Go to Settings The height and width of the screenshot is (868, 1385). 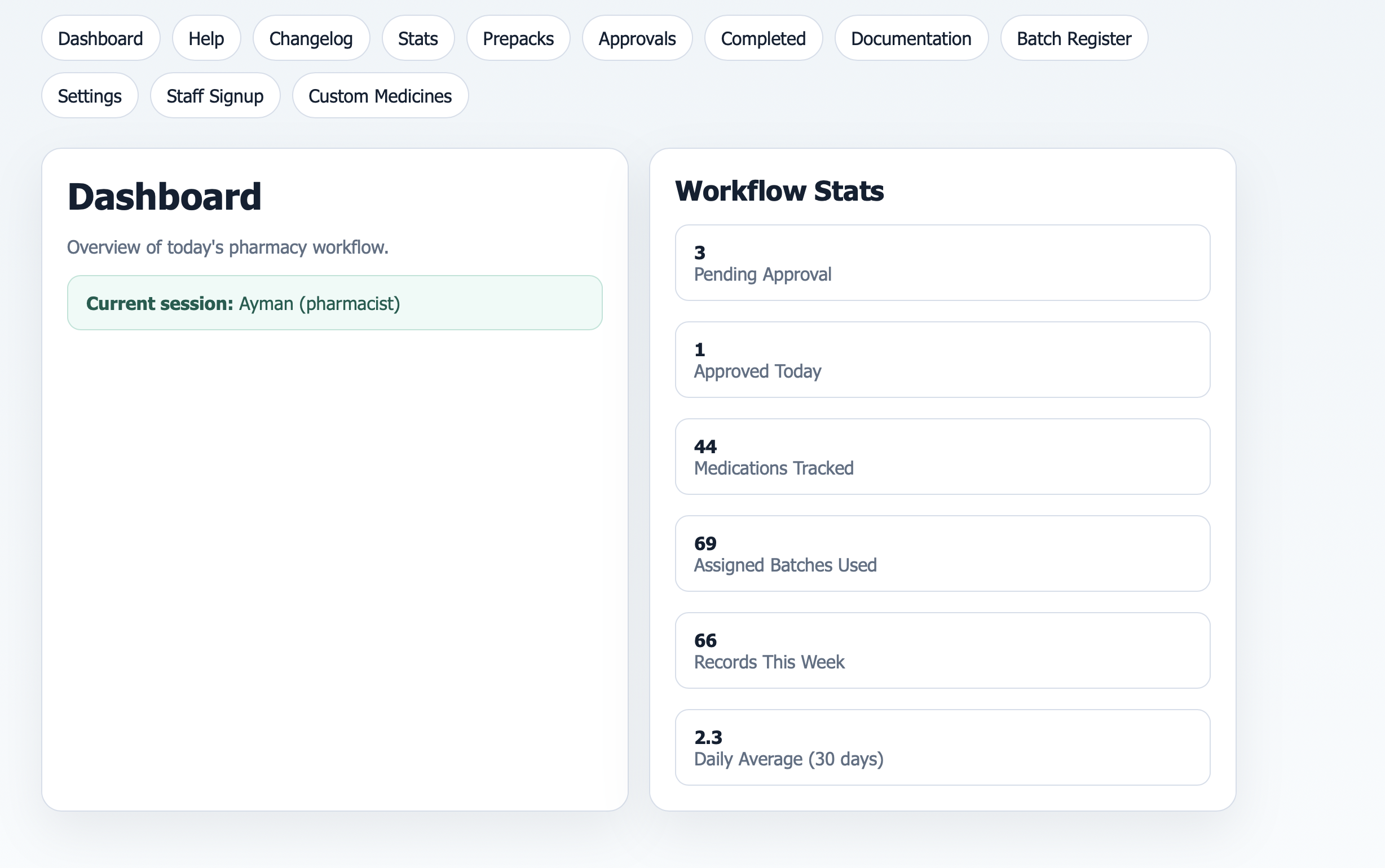(90, 95)
